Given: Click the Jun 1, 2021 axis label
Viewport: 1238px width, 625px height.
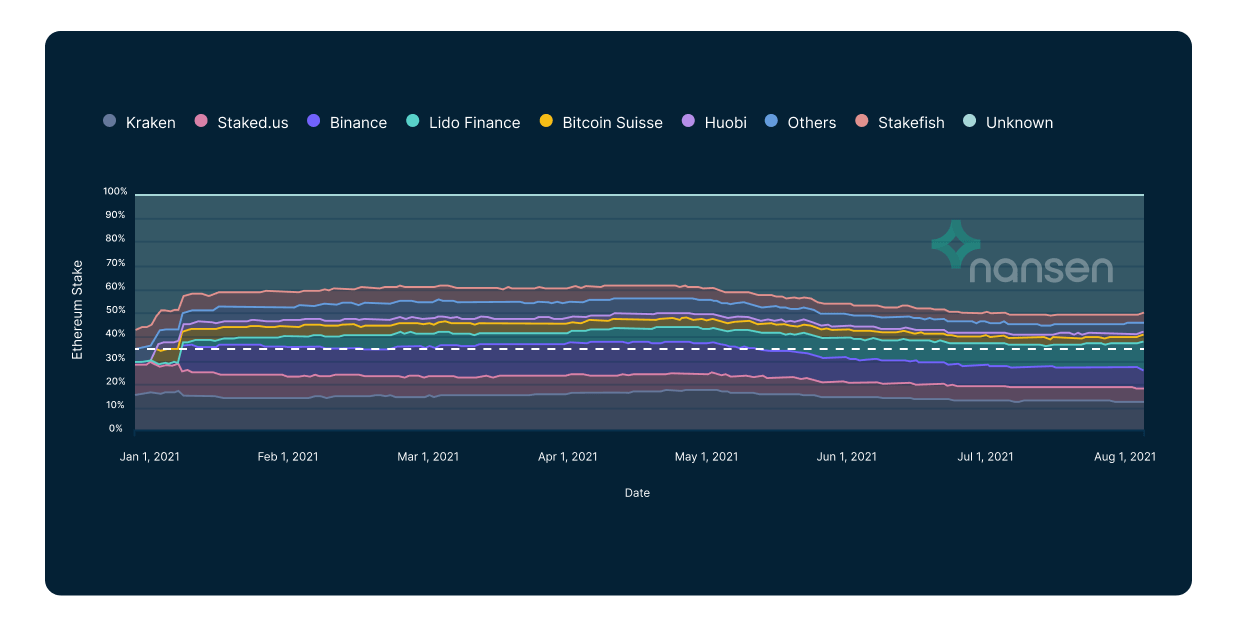Looking at the screenshot, I should (847, 456).
